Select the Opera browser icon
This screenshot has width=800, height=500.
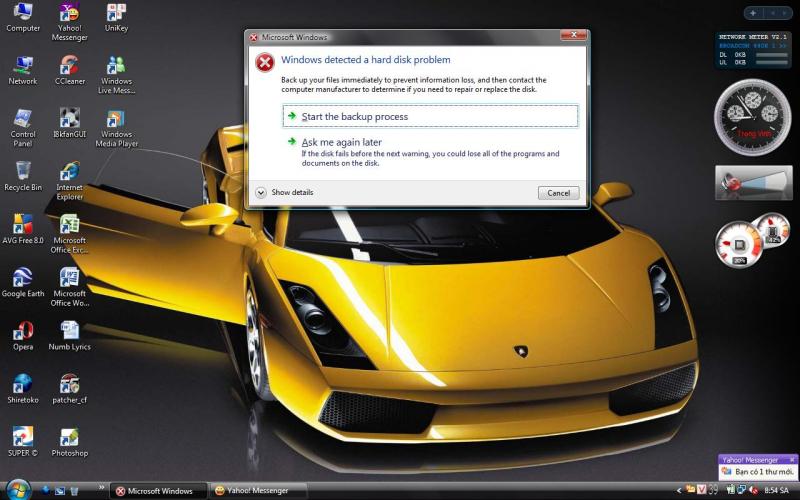coord(22,331)
